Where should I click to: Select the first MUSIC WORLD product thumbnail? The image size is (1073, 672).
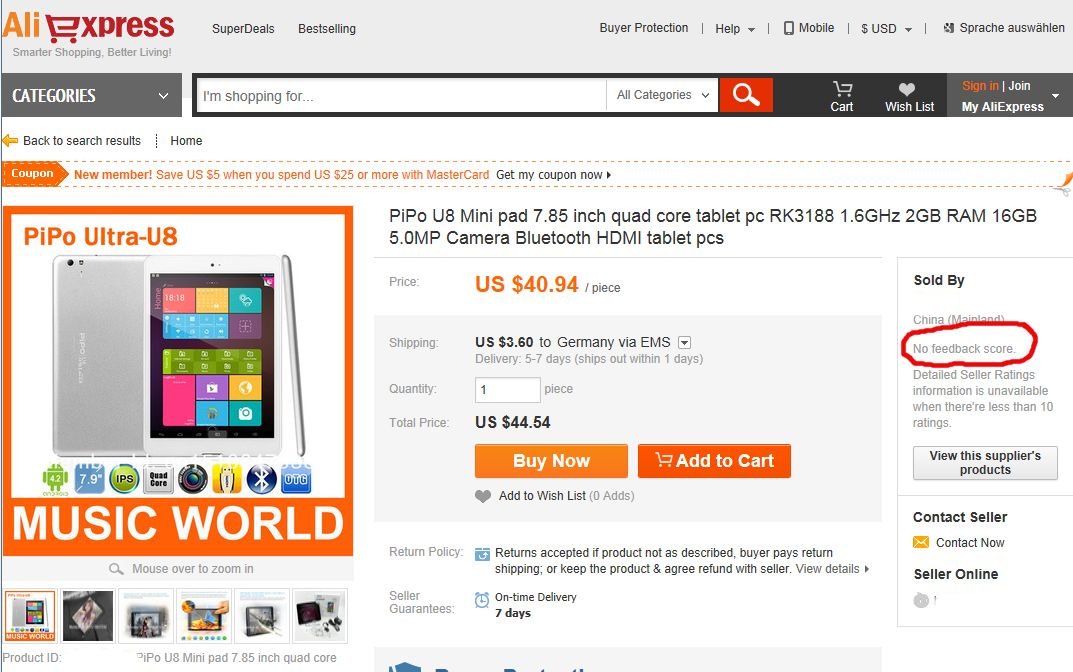[30, 615]
